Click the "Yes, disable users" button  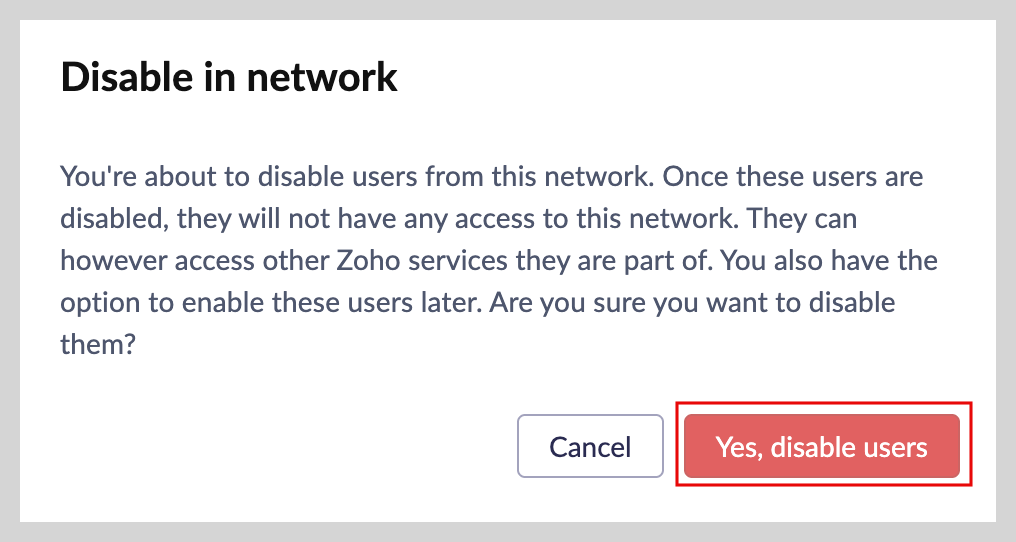pyautogui.click(x=821, y=446)
